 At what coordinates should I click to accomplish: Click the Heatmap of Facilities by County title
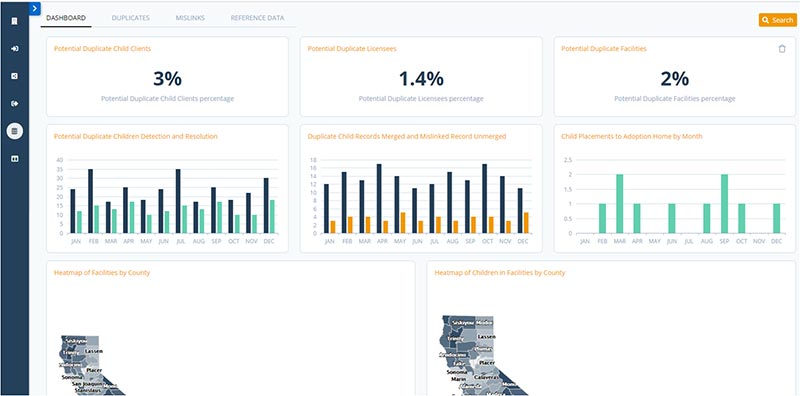(102, 273)
